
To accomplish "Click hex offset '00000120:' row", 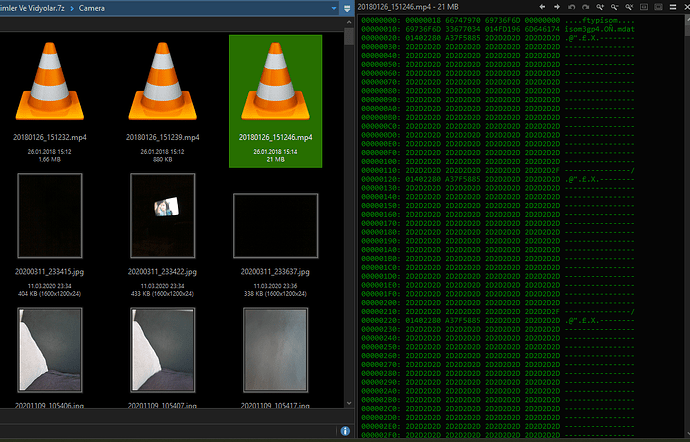I will pos(381,179).
